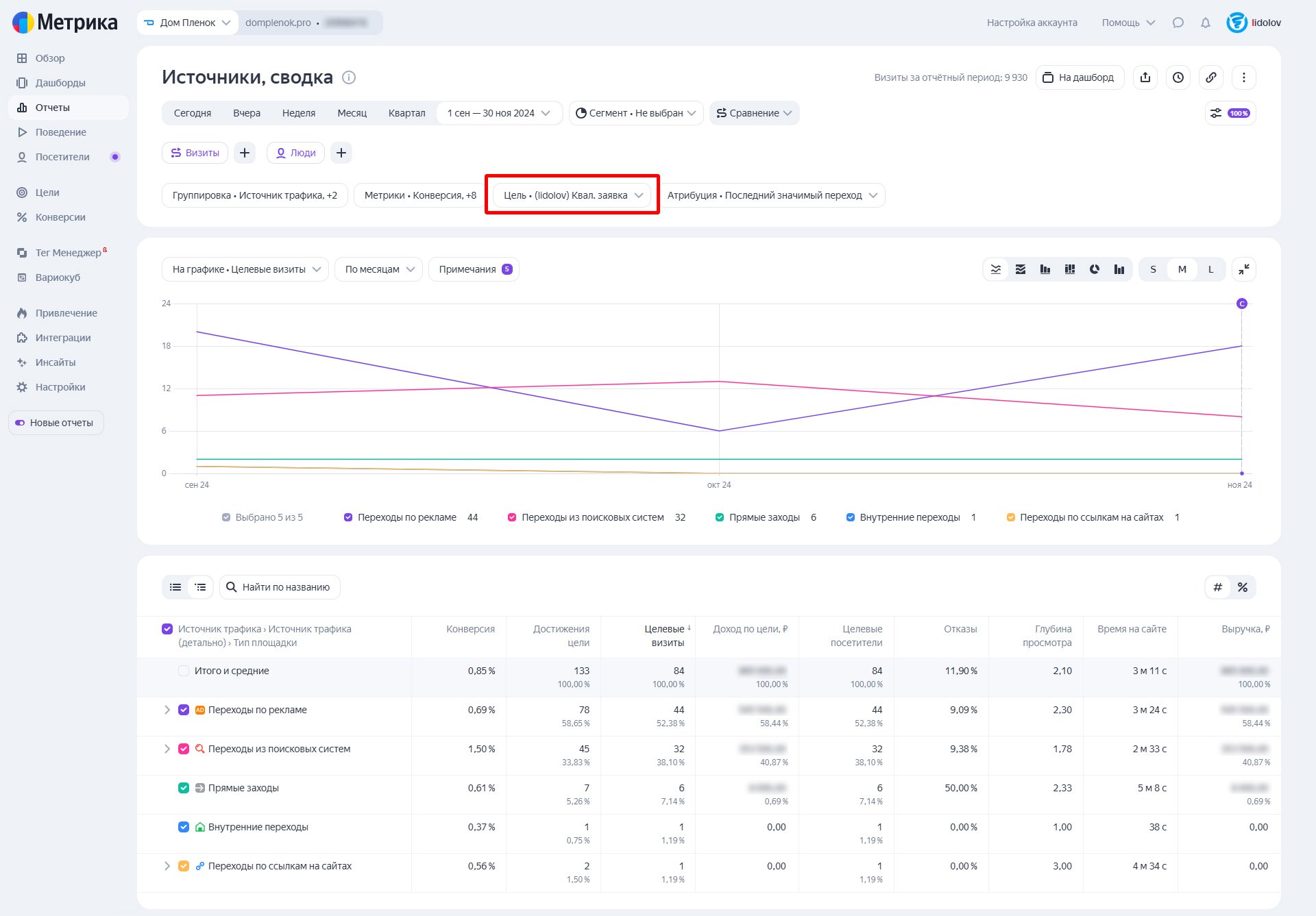1316x916 pixels.
Task: Toggle Переходы по рекламе legend checkbox
Action: pos(348,517)
